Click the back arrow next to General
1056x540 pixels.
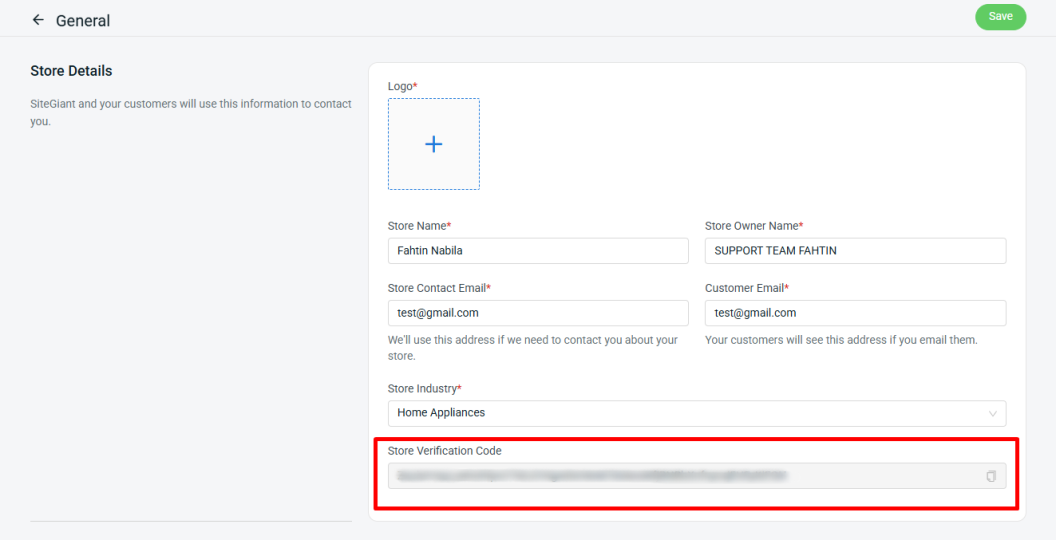(38, 20)
